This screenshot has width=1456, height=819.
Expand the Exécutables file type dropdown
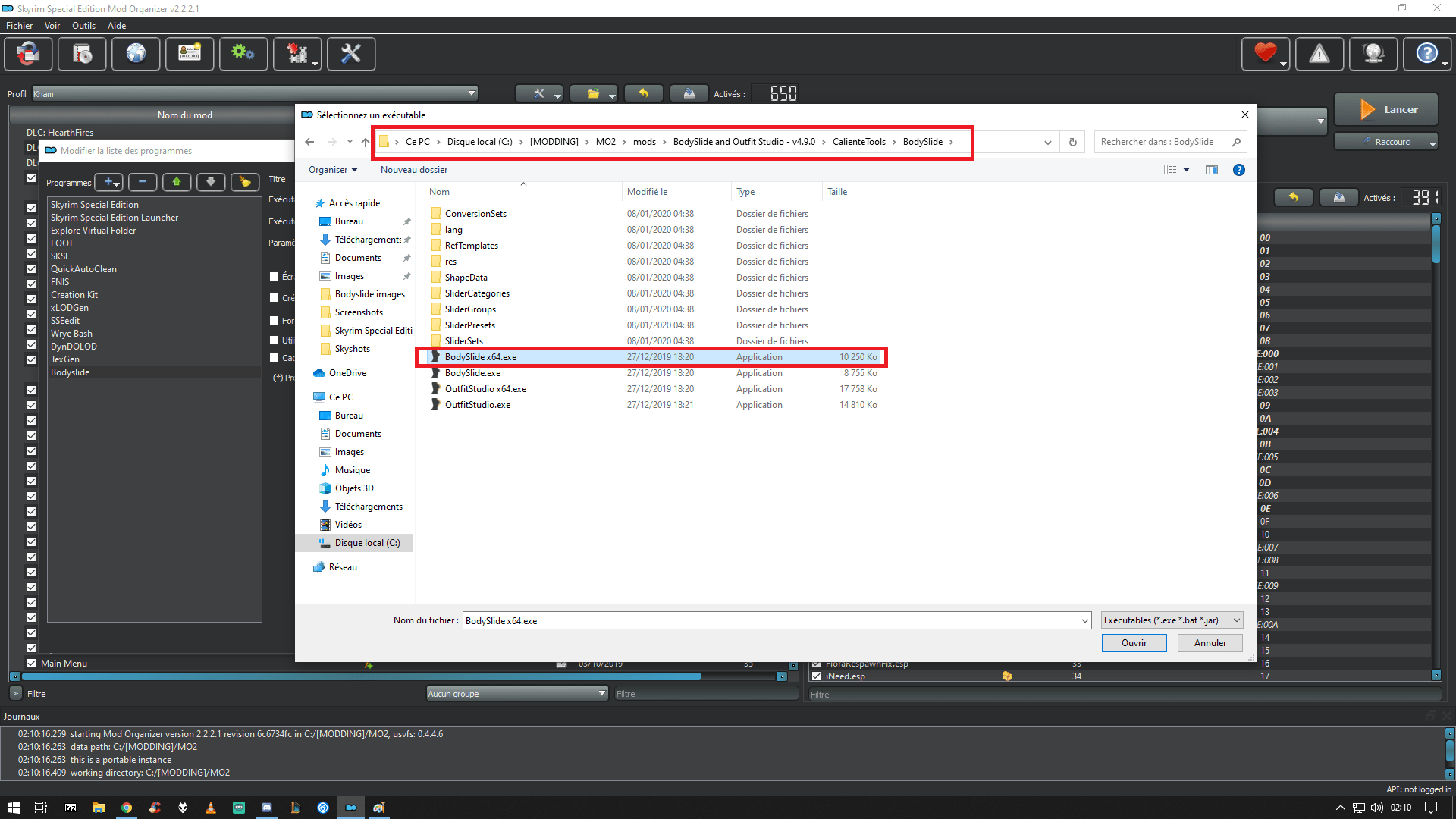click(1172, 620)
